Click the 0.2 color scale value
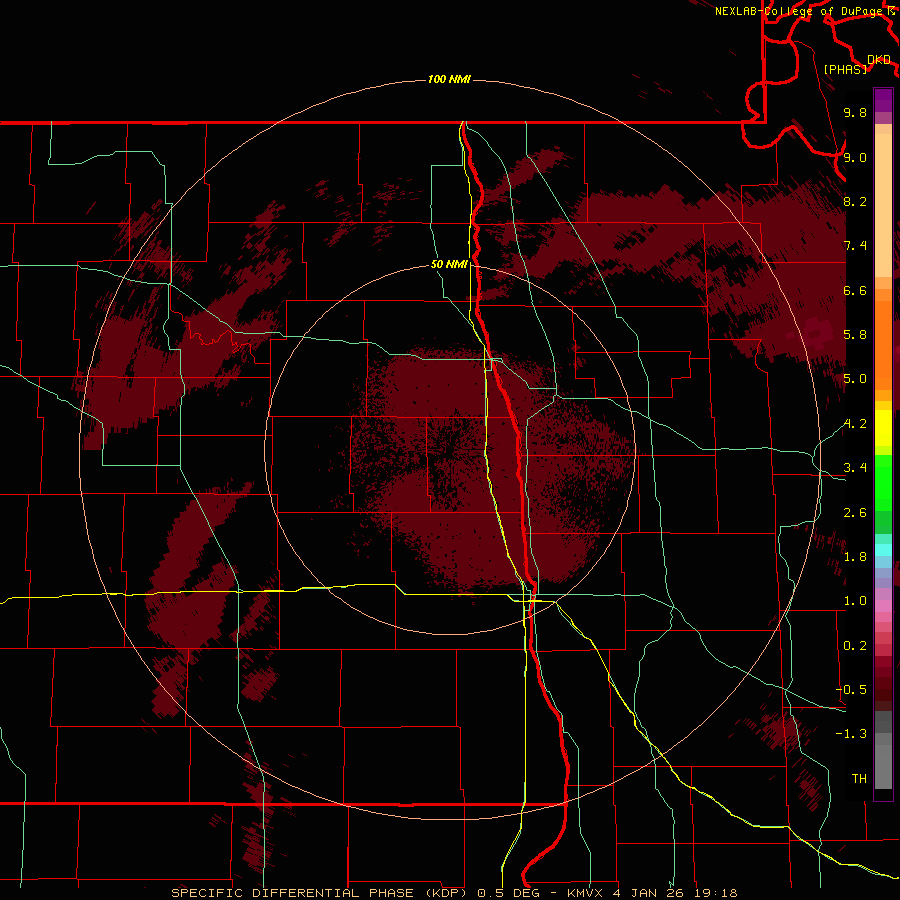This screenshot has width=900, height=900. pyautogui.click(x=855, y=646)
